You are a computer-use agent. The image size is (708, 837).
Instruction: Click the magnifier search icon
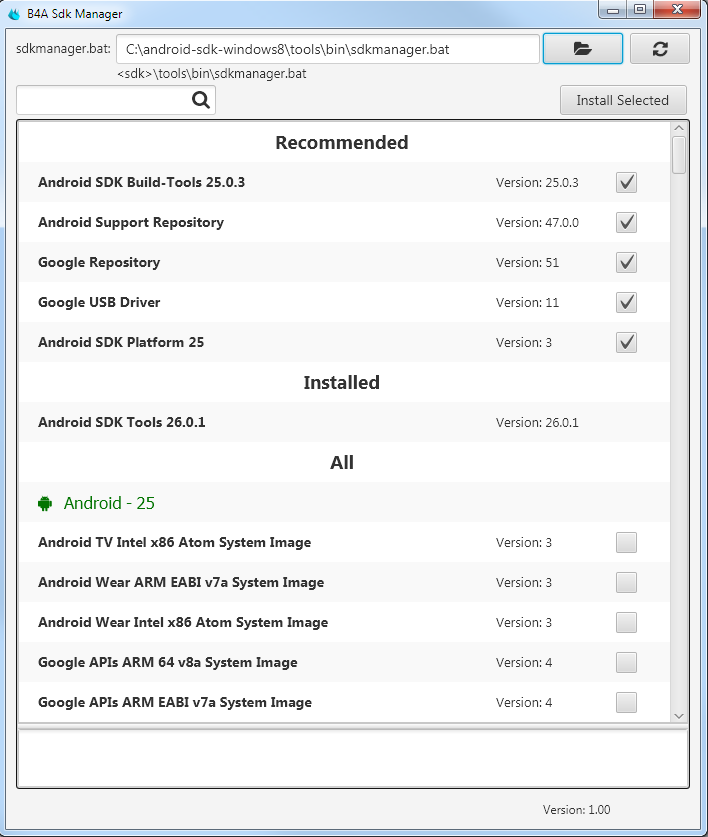(x=201, y=99)
